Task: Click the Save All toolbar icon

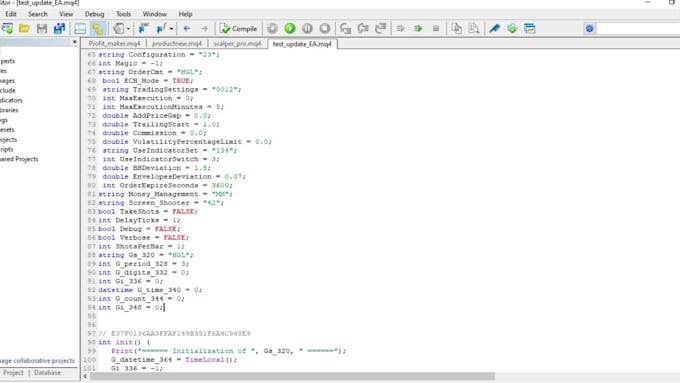Action: click(x=59, y=29)
